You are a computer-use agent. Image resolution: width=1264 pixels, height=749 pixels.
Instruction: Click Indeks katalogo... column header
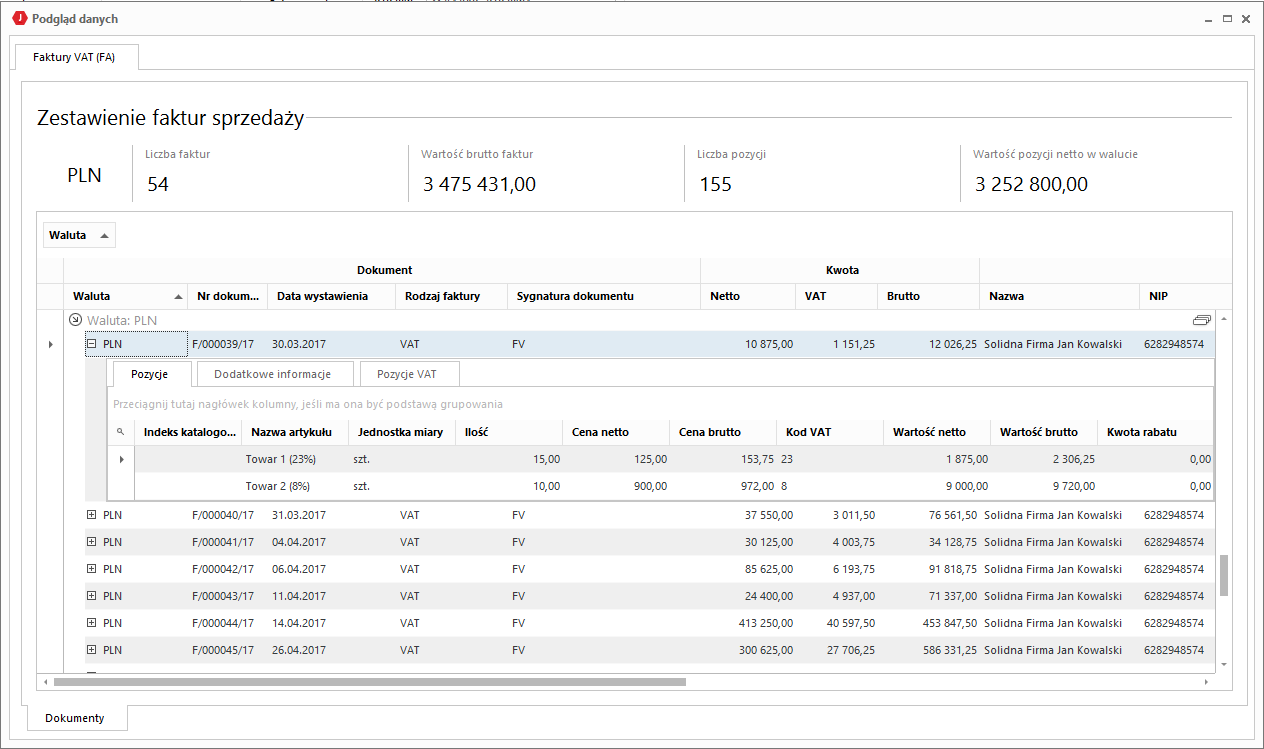coord(188,432)
